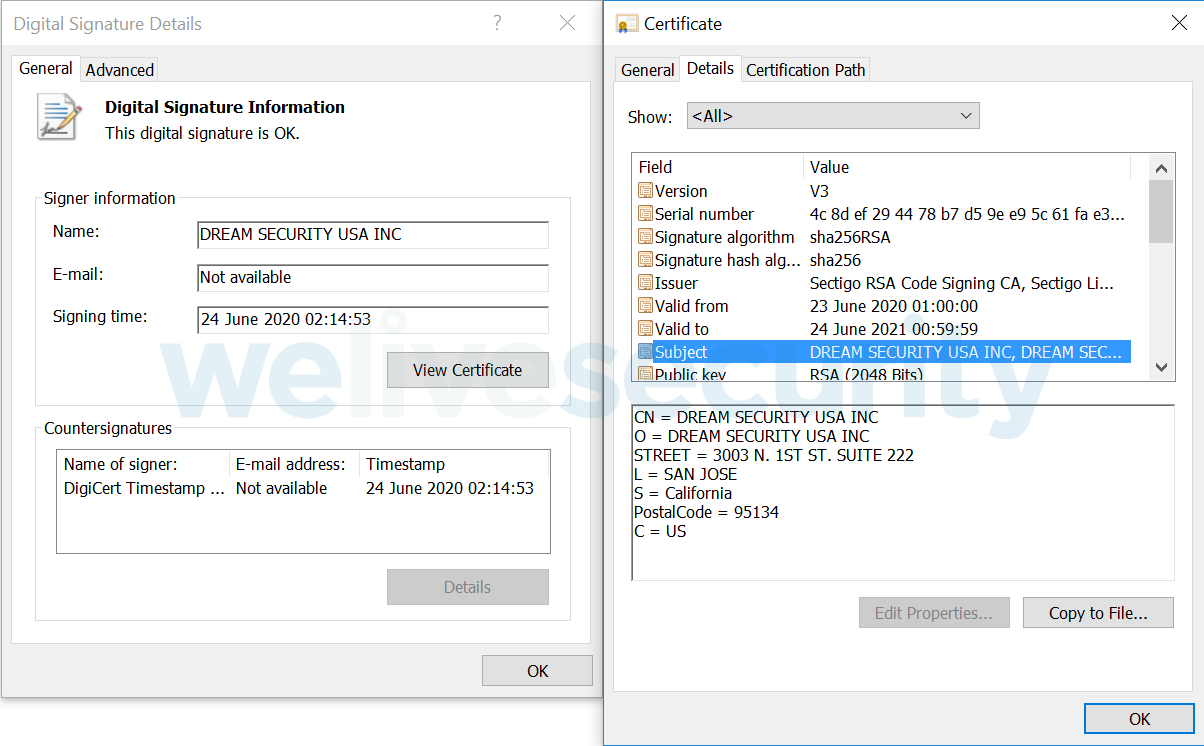Image resolution: width=1204 pixels, height=746 pixels.
Task: Open the Show filter dropdown
Action: [832, 116]
